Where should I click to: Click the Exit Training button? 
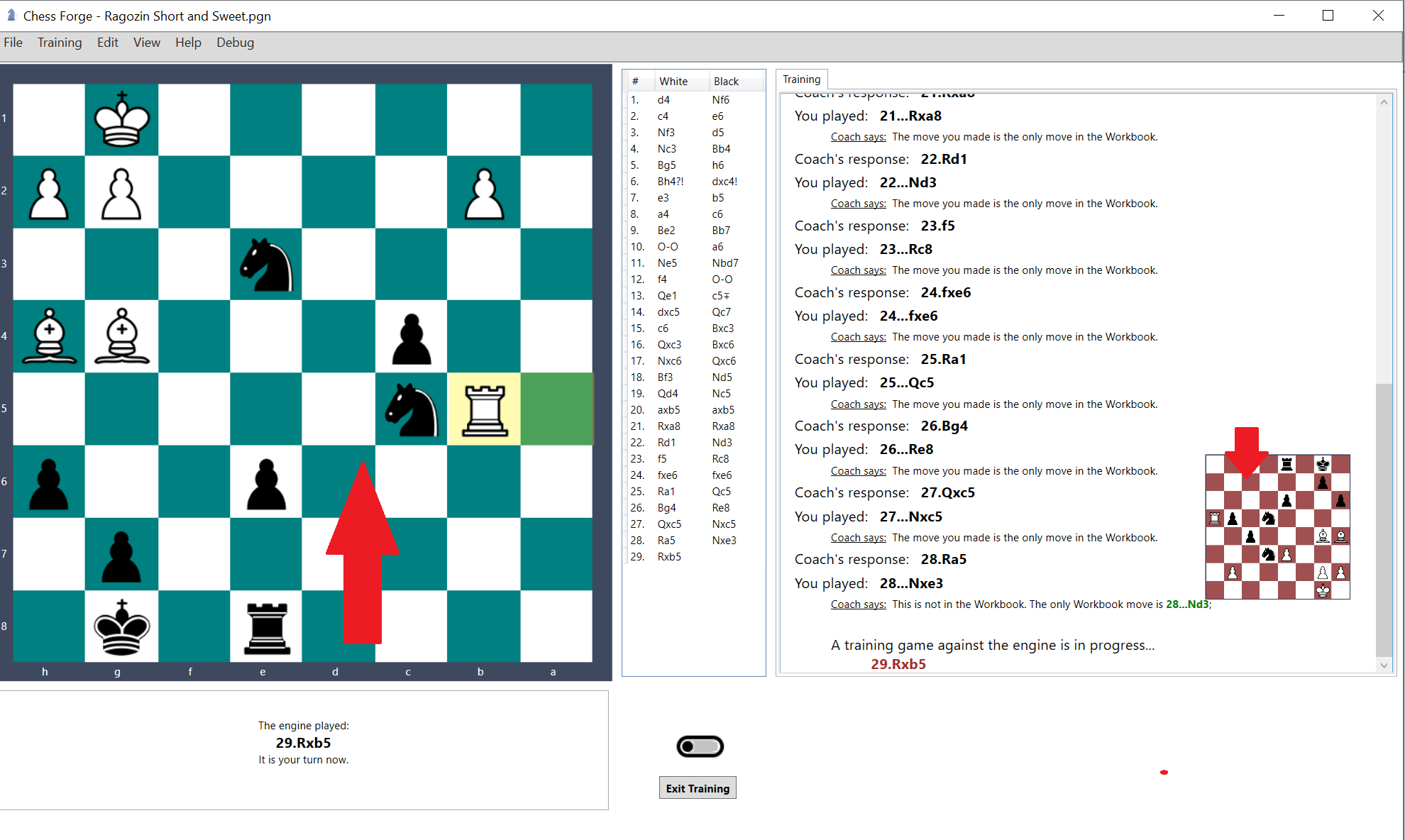point(698,787)
